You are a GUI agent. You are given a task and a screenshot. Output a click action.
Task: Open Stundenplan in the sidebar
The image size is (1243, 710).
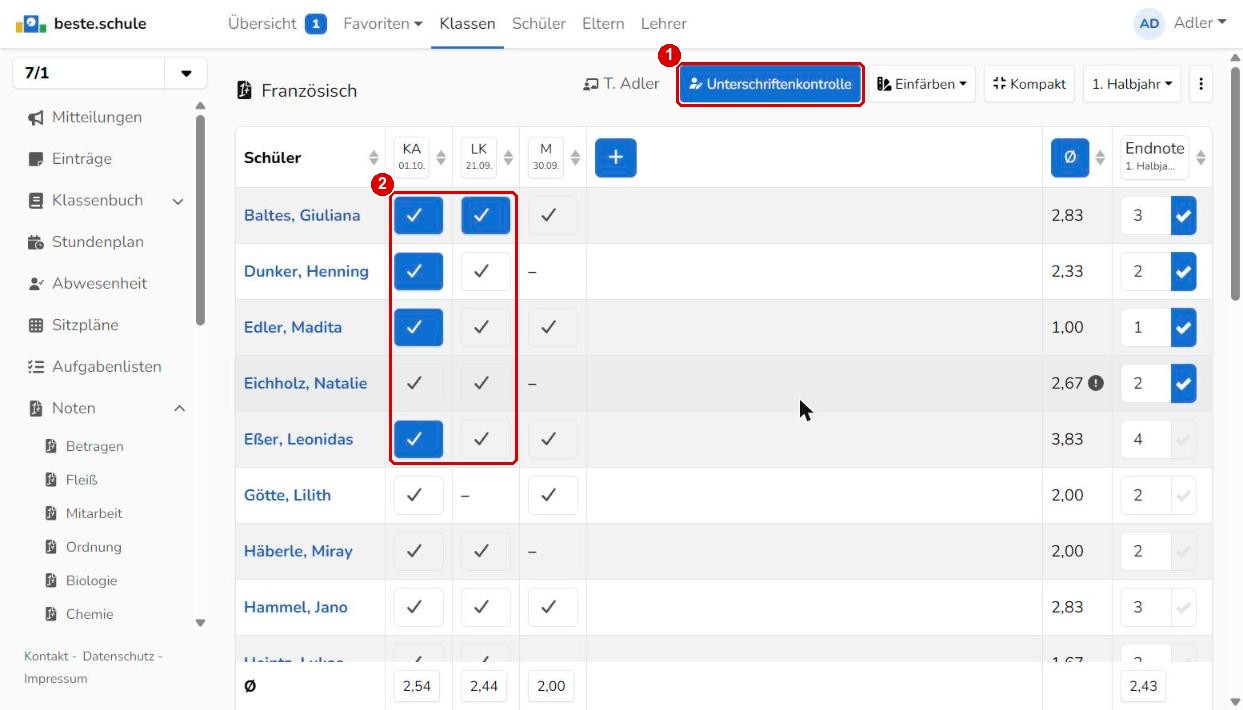(98, 242)
